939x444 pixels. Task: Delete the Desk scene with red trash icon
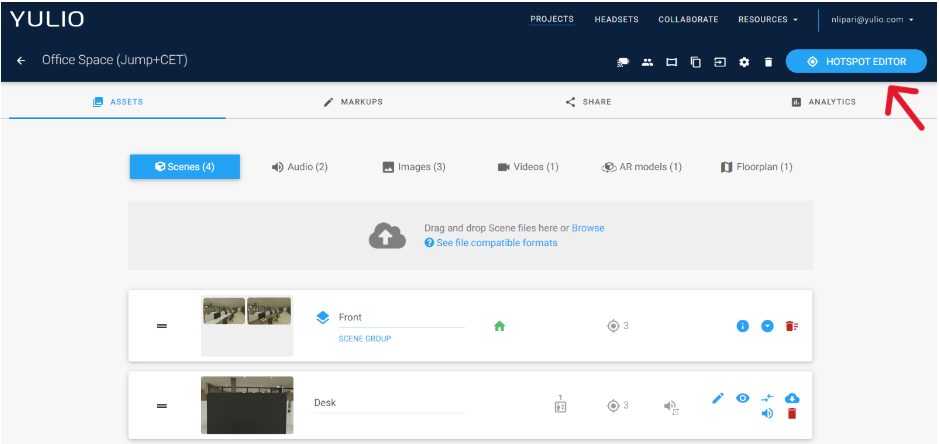[x=792, y=414]
